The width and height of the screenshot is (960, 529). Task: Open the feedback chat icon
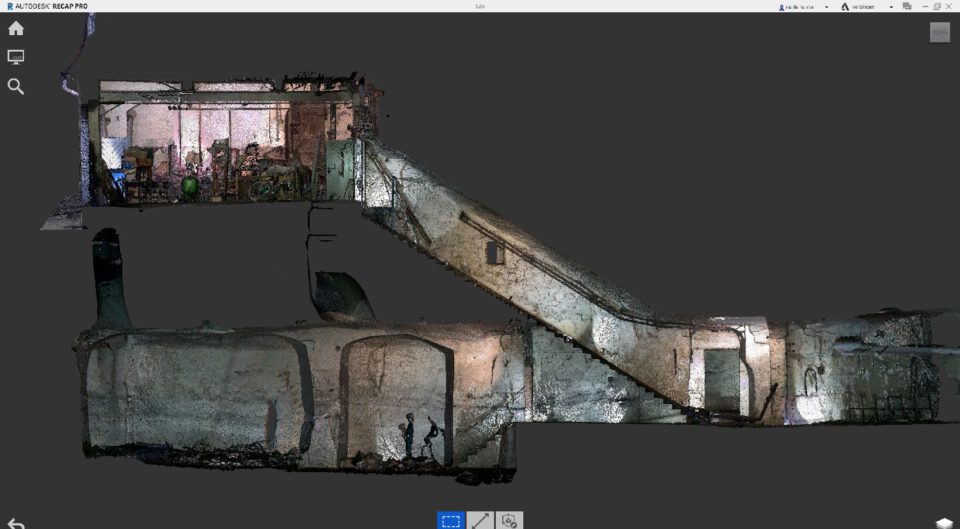(907, 6)
